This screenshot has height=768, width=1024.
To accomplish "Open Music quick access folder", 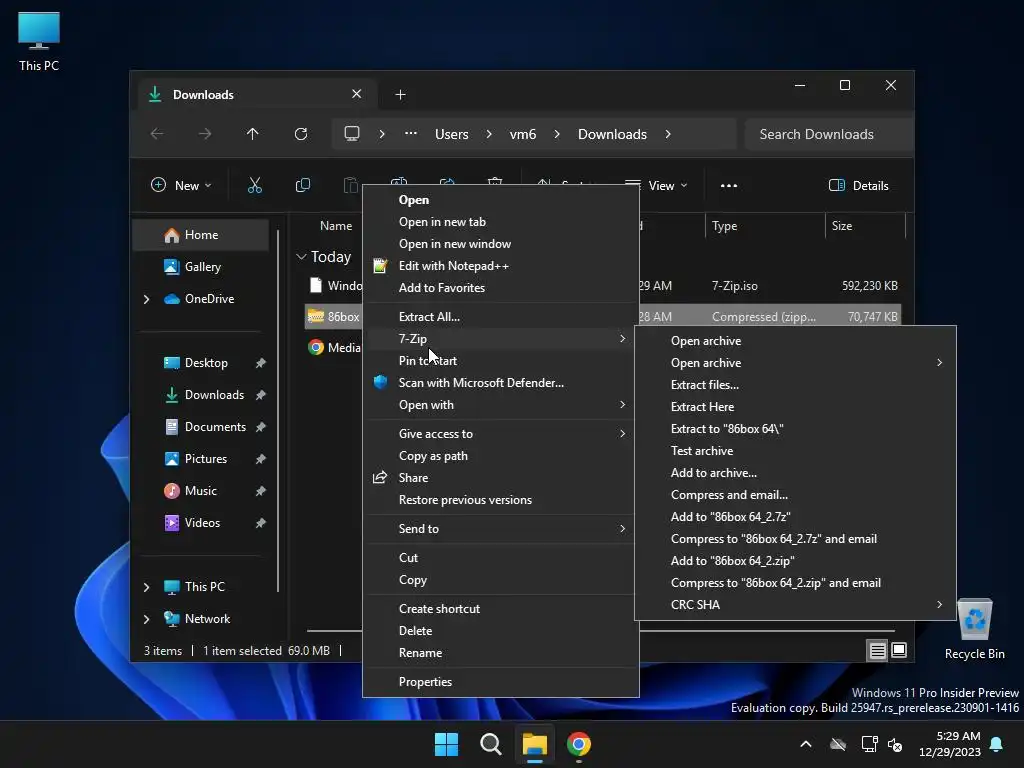I will click(x=200, y=491).
